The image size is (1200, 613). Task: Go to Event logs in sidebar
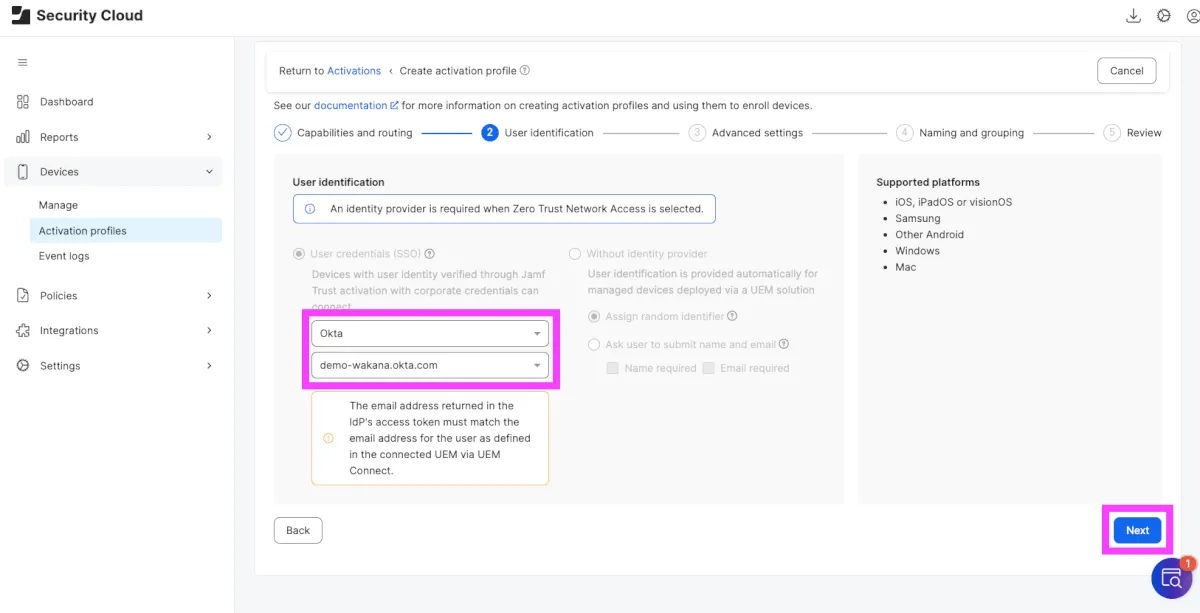64,256
